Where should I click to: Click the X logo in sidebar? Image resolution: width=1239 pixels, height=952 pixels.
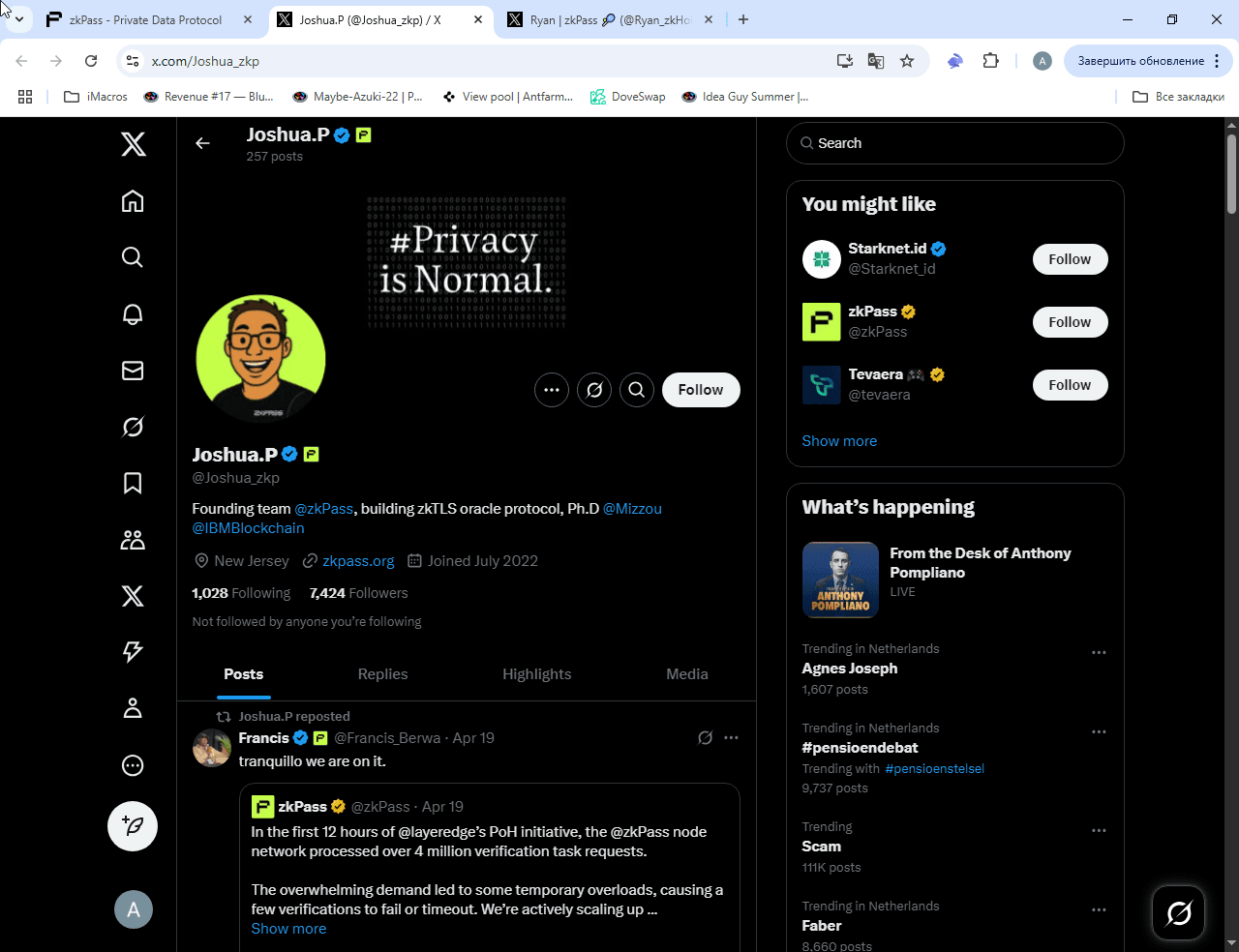coord(133,144)
